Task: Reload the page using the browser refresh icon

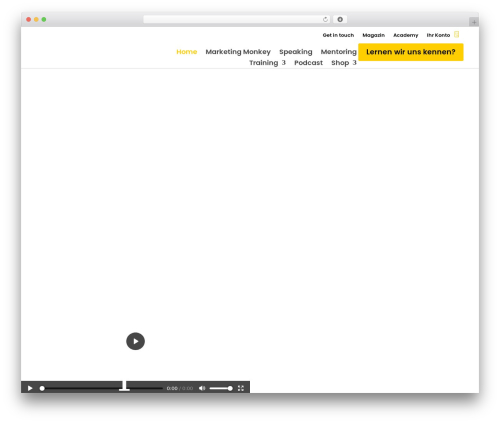Action: 325,19
